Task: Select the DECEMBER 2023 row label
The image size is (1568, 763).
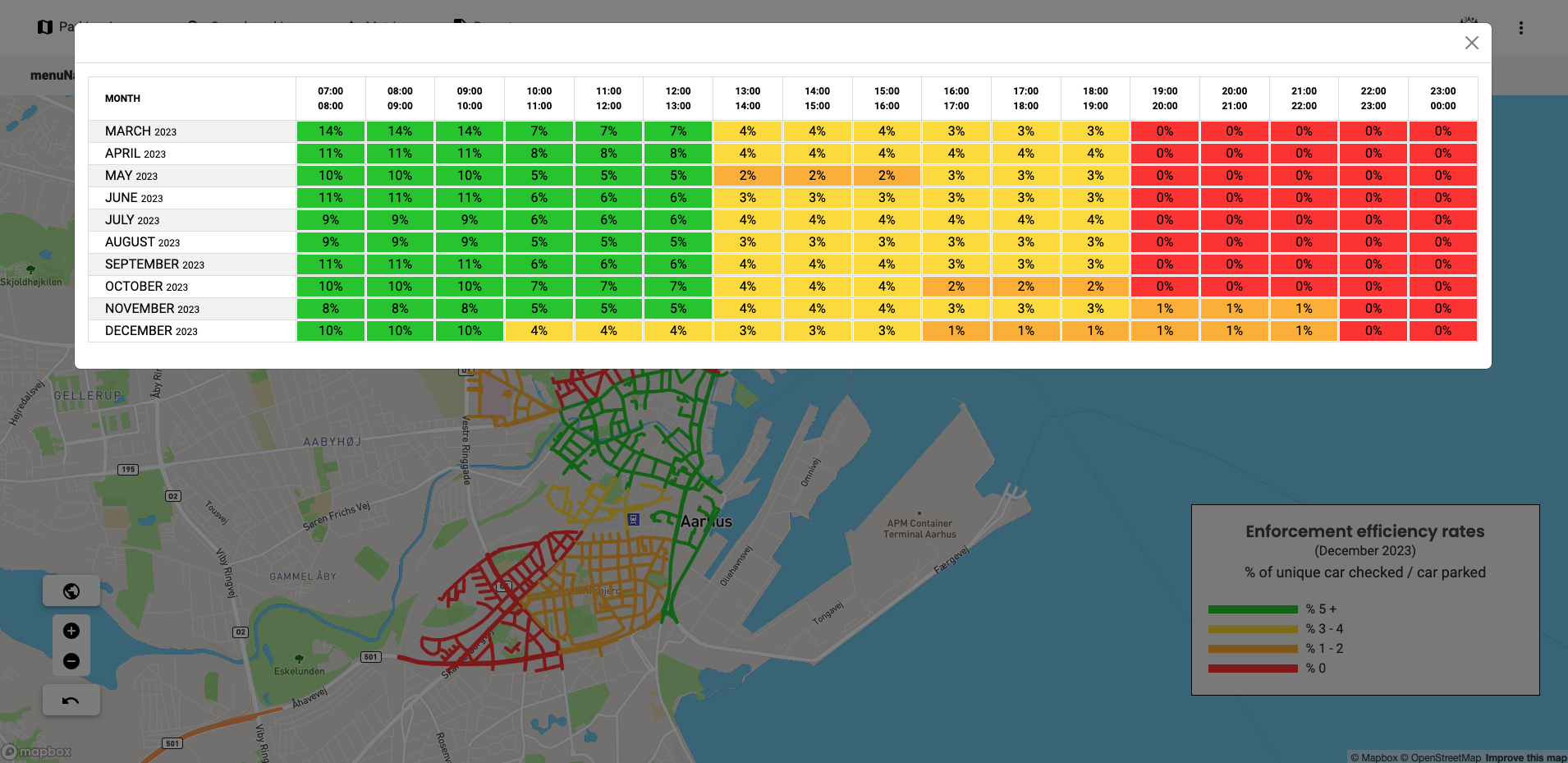Action: [151, 331]
